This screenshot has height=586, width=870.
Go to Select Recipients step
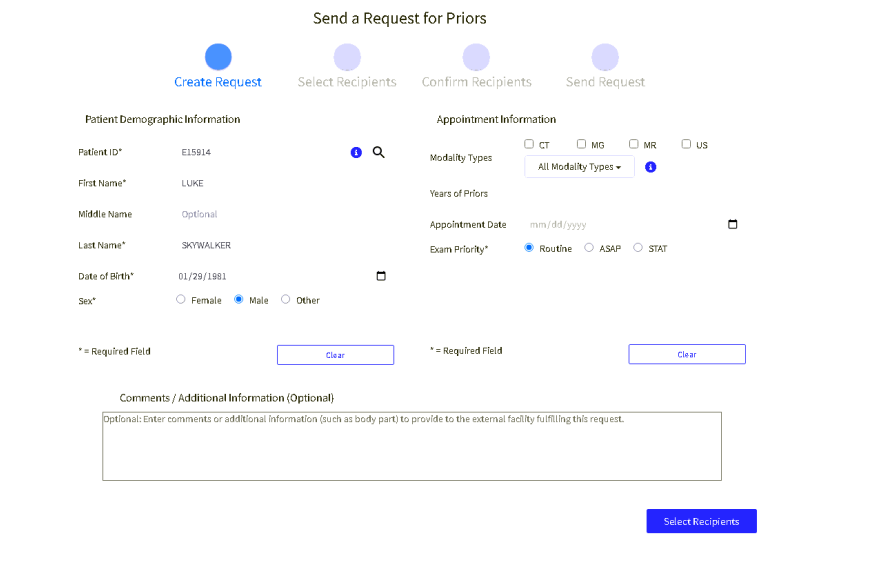coord(347,66)
